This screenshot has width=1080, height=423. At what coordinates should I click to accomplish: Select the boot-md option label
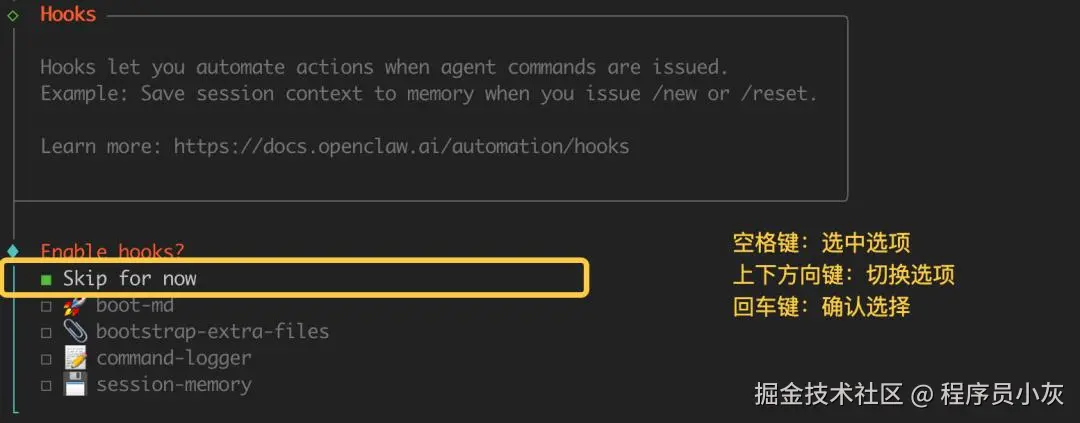[135, 305]
